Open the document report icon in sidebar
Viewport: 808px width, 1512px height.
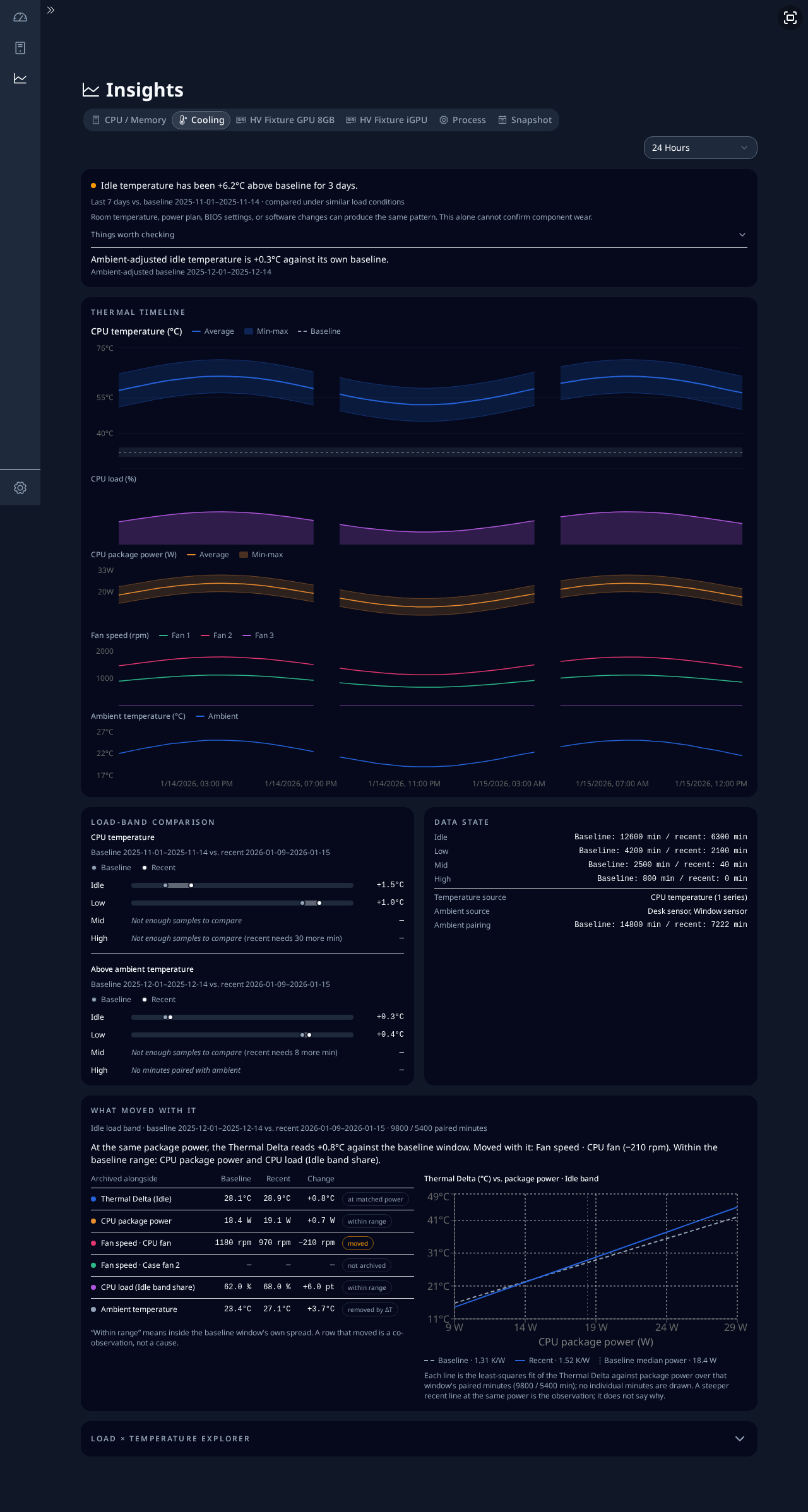pos(20,48)
